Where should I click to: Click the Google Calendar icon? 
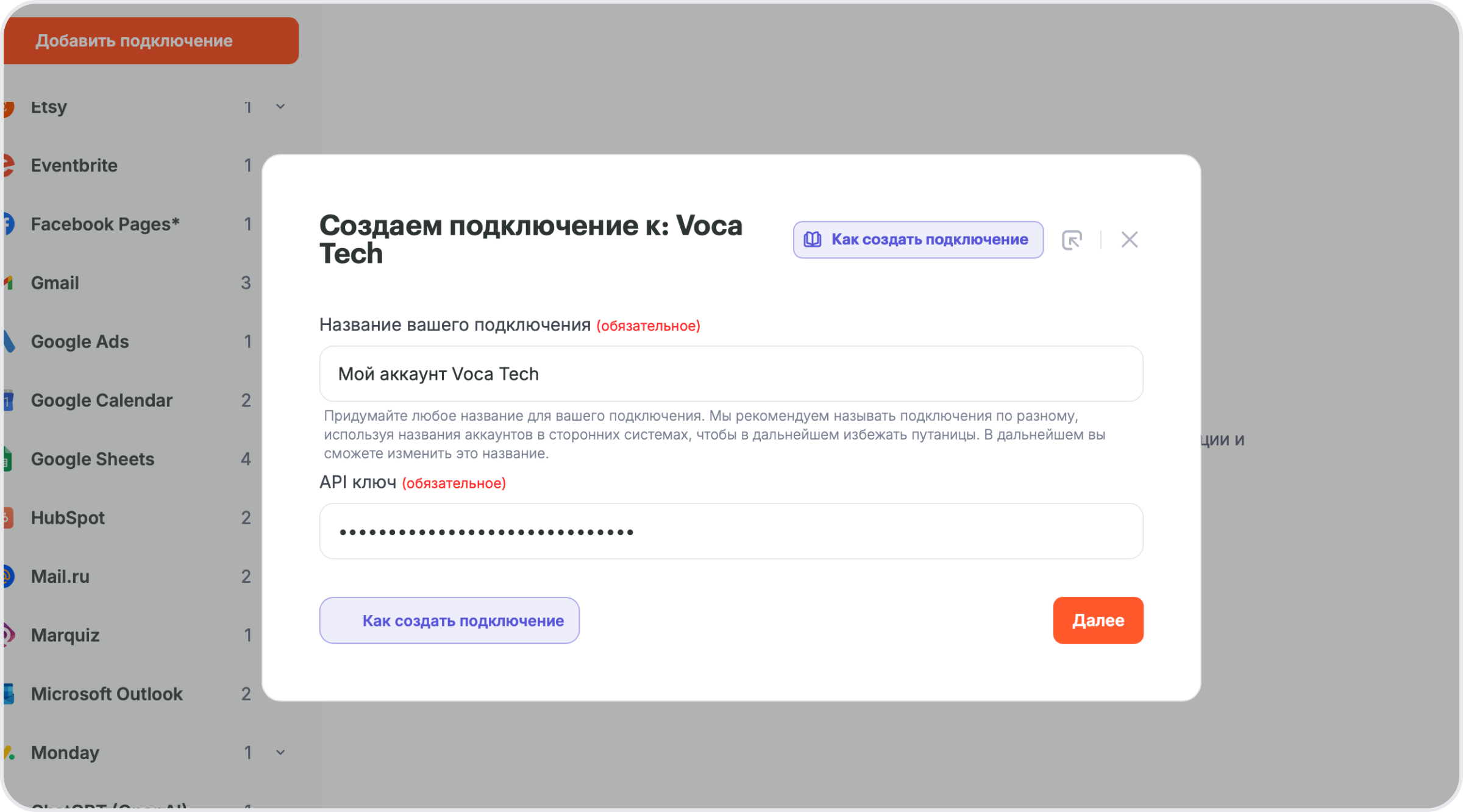tap(9, 401)
